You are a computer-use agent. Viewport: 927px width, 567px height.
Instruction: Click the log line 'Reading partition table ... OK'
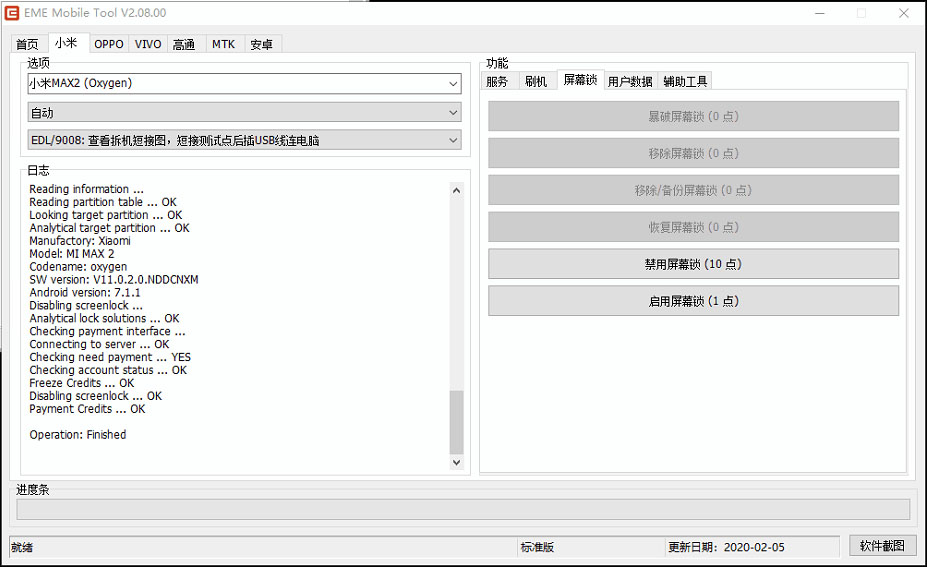tap(103, 202)
